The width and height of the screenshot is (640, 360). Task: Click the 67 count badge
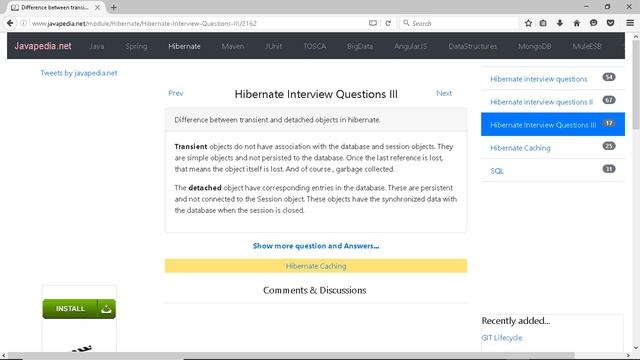609,100
